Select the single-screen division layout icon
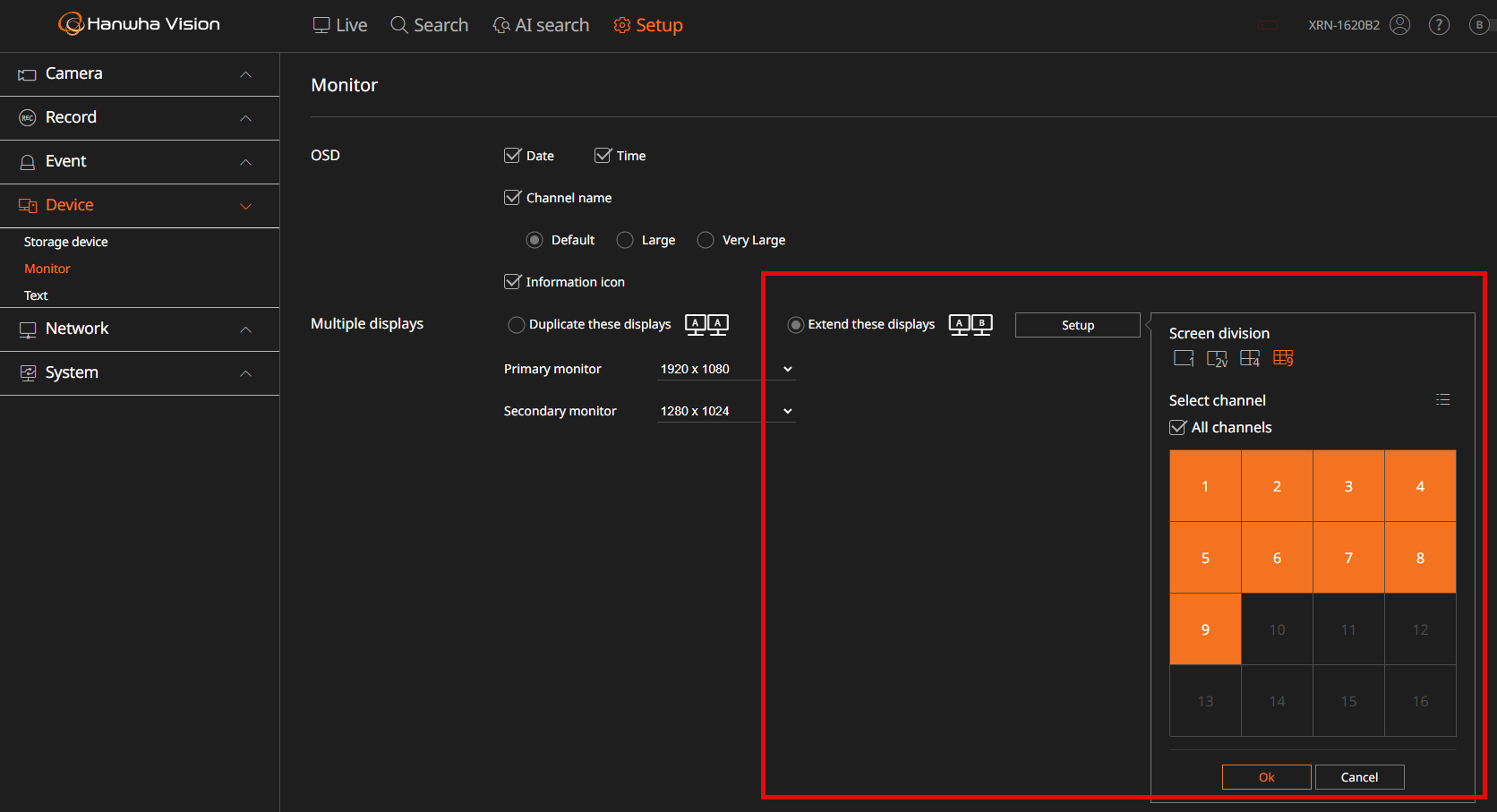 pos(1183,358)
